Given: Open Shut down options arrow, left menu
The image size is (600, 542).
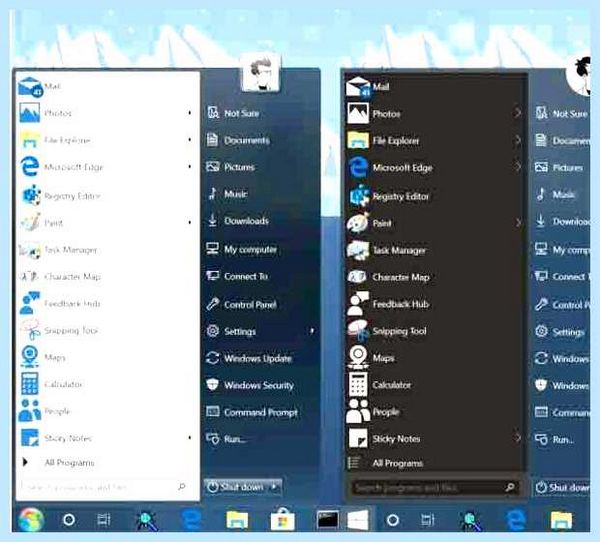Looking at the screenshot, I should point(274,487).
